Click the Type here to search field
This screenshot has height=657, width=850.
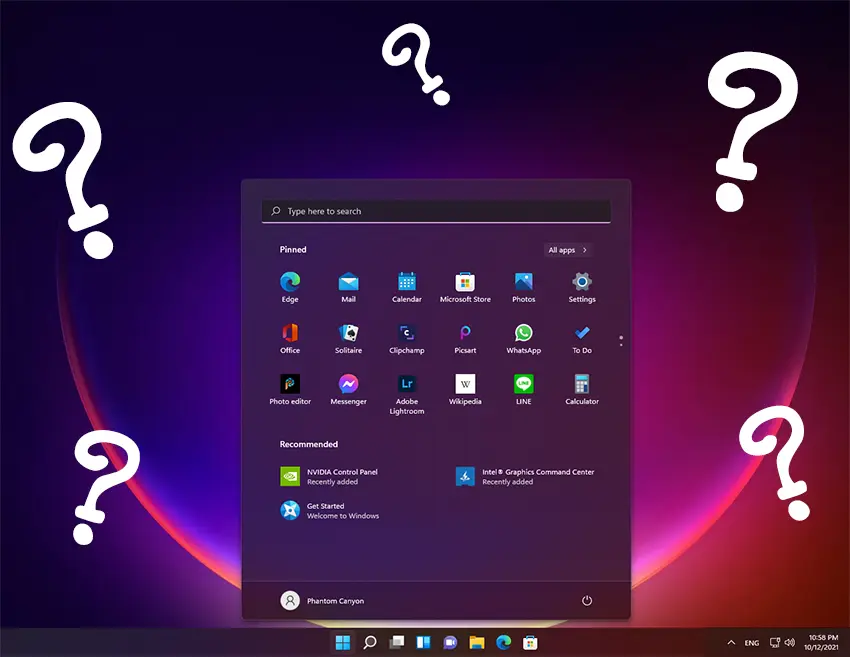pos(436,211)
